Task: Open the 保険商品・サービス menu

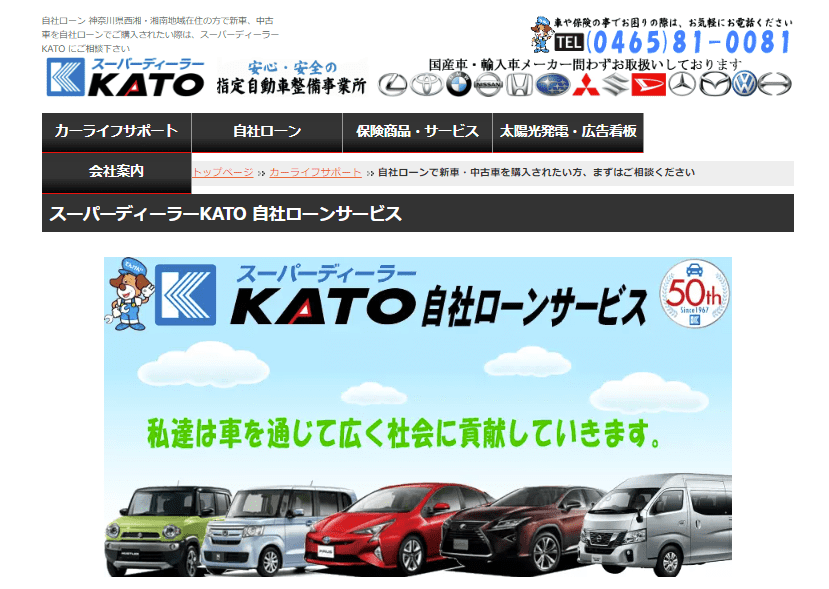Action: (x=418, y=132)
